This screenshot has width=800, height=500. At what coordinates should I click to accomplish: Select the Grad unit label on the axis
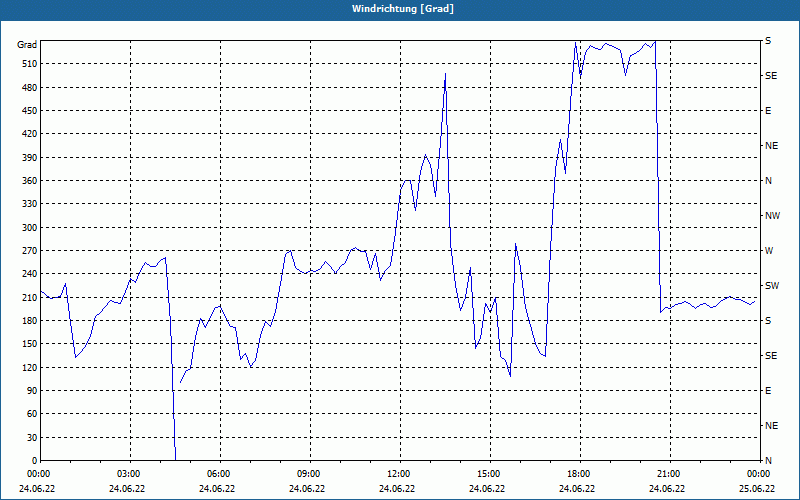pos(27,45)
